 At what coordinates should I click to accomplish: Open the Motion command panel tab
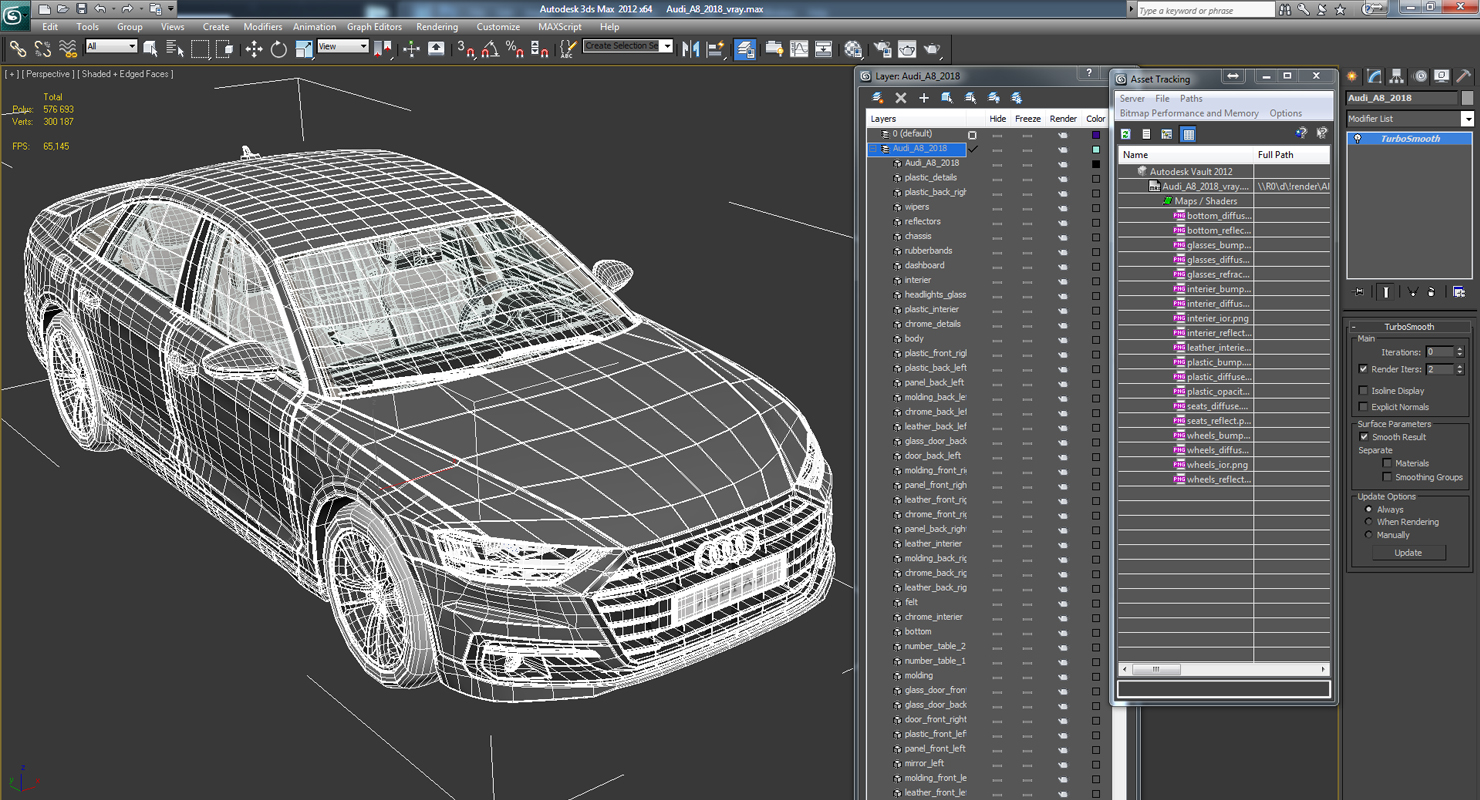click(1419, 76)
